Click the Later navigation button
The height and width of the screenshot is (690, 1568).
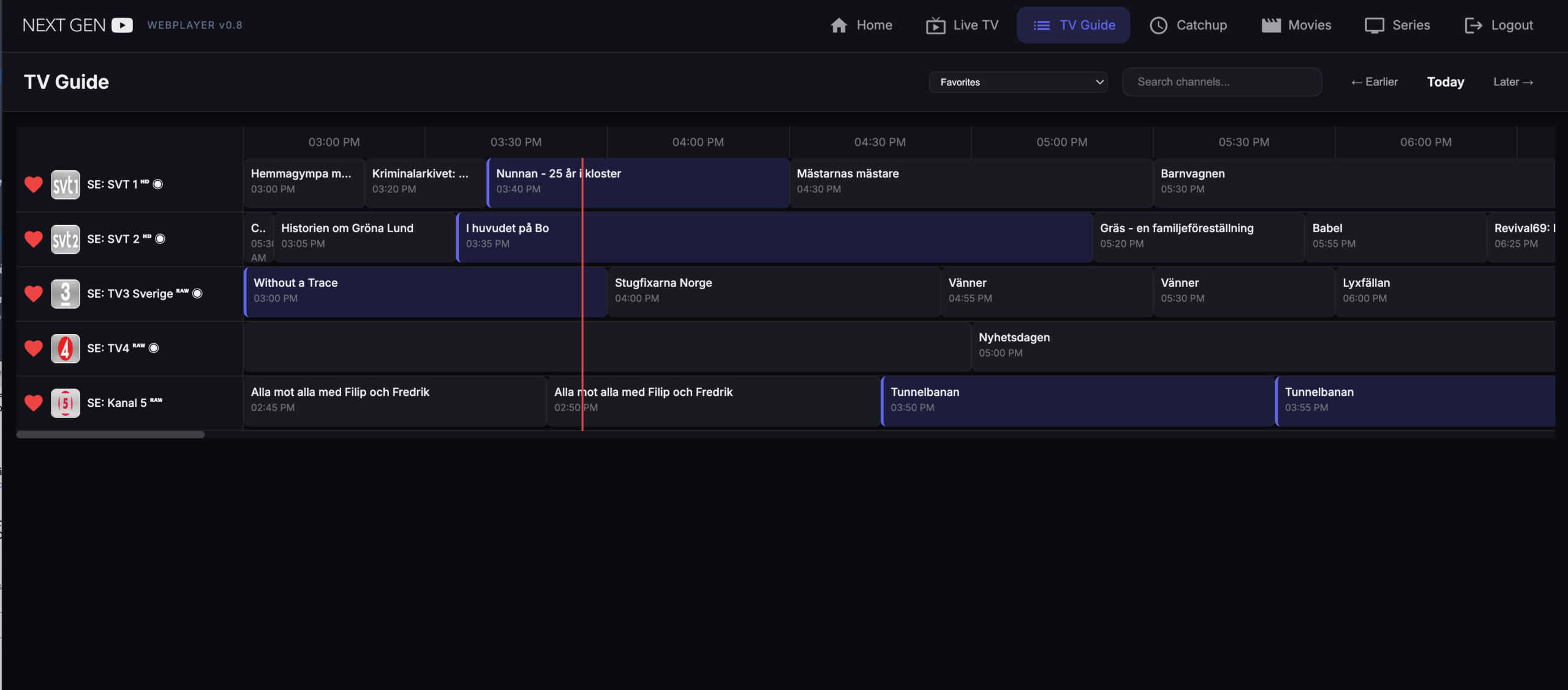click(1513, 82)
